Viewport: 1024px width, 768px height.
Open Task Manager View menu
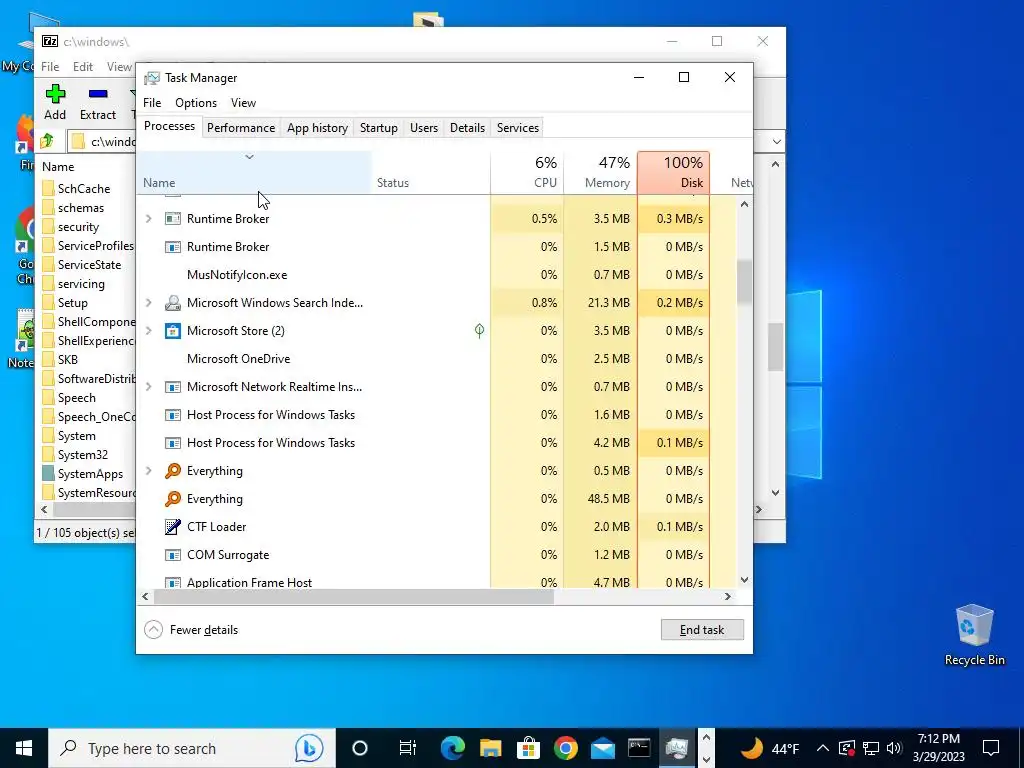243,103
